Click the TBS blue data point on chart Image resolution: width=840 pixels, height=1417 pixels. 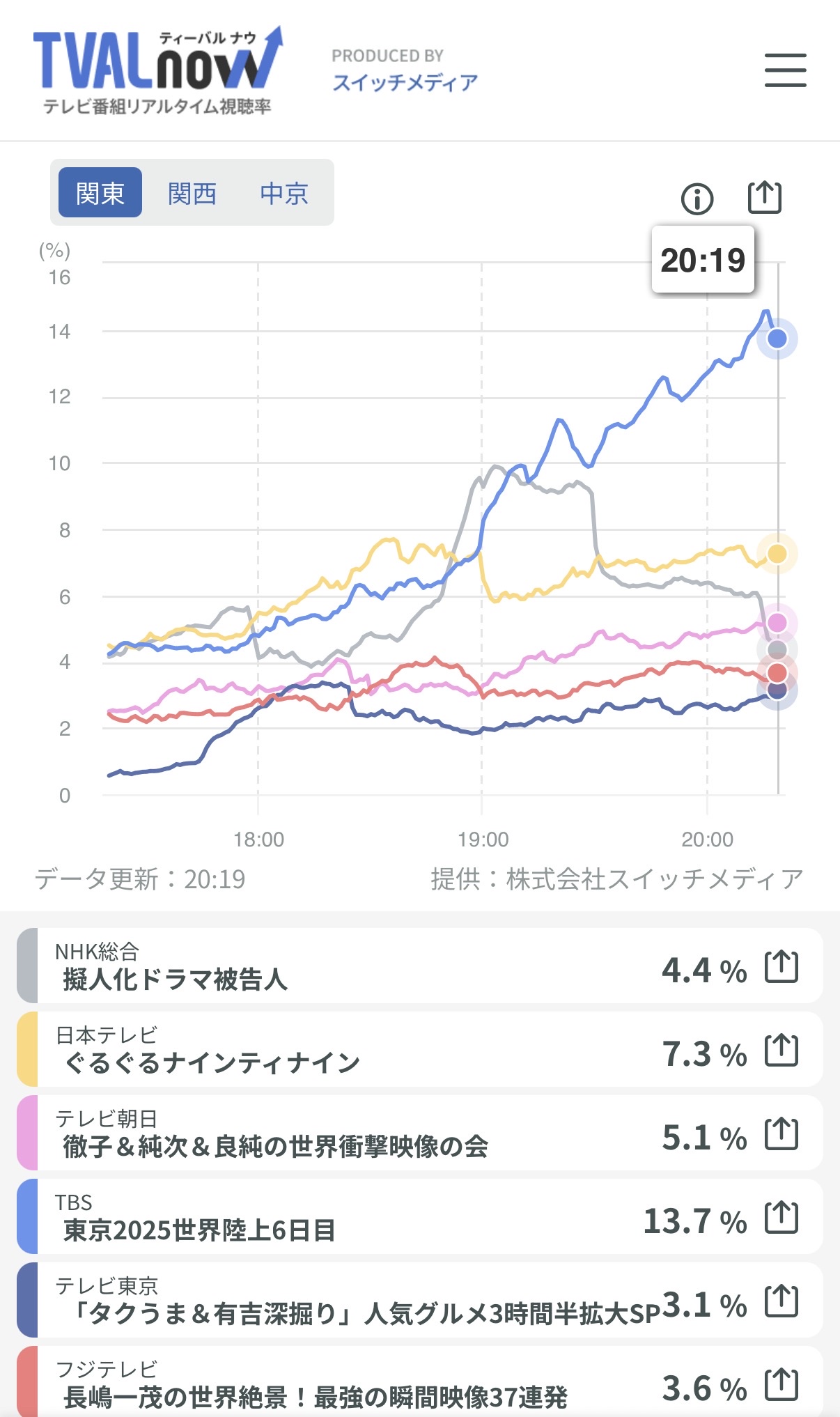tap(777, 339)
